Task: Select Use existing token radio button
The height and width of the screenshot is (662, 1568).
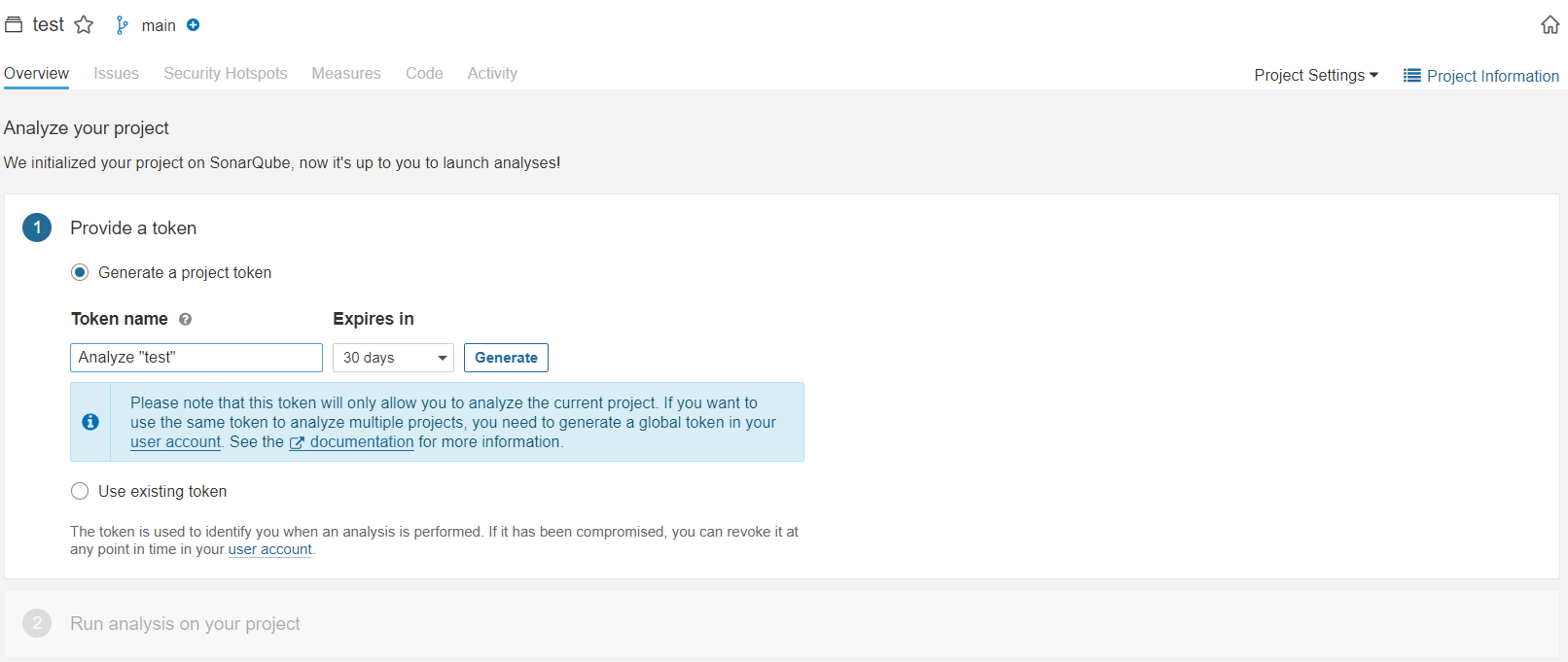Action: click(80, 492)
